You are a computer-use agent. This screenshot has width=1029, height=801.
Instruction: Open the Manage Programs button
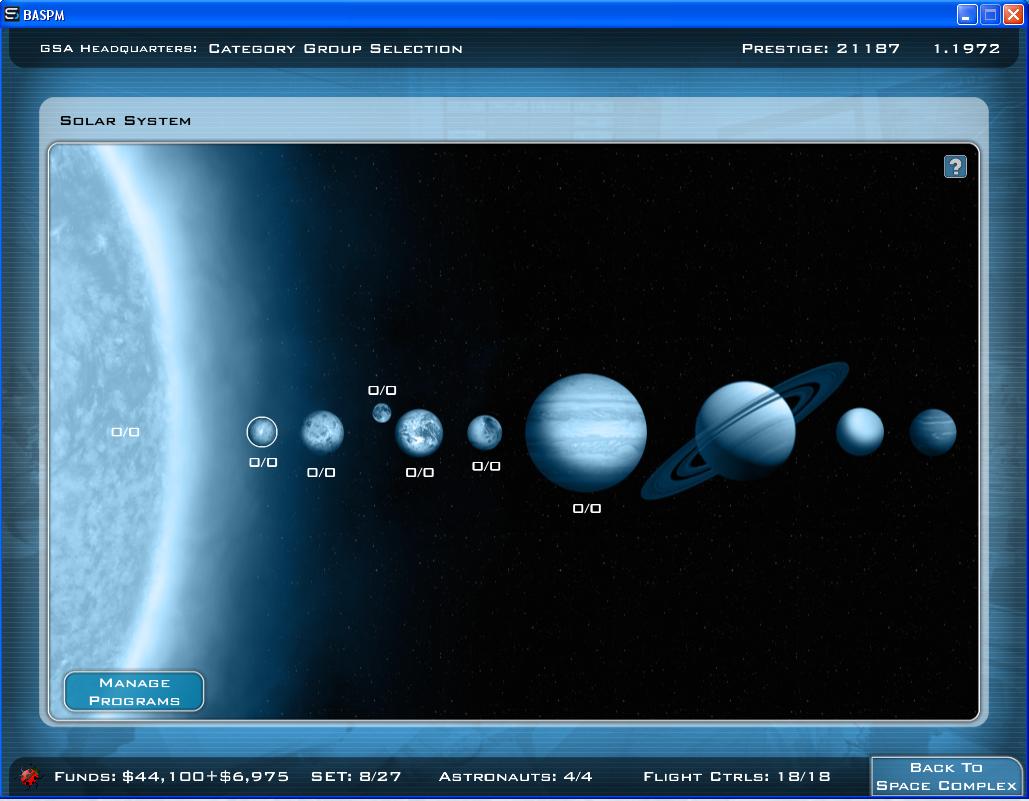coord(134,691)
